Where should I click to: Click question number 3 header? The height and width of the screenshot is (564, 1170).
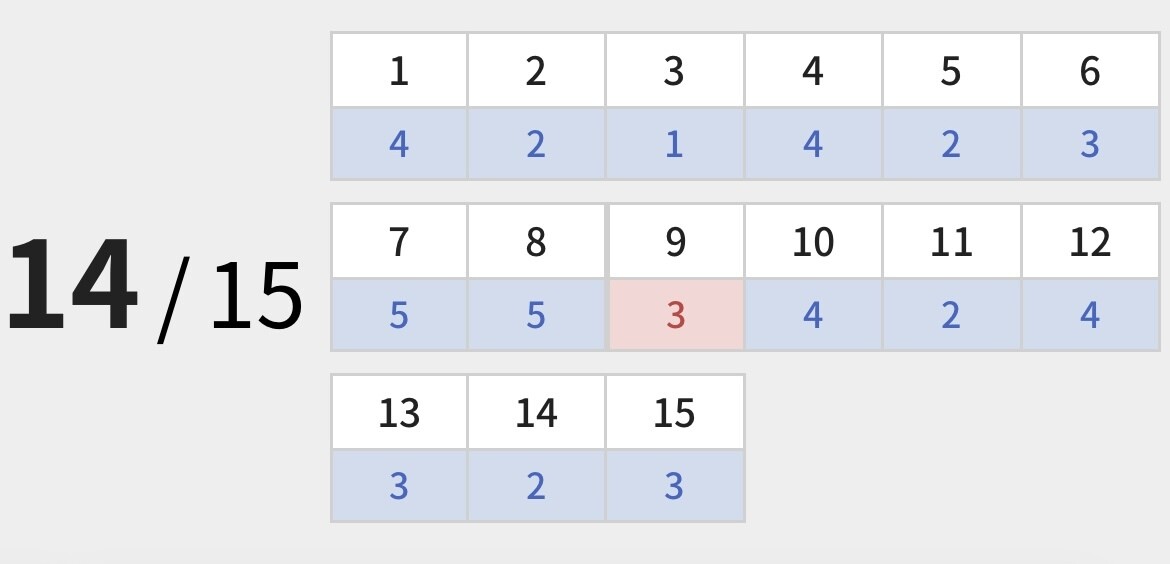pos(675,70)
